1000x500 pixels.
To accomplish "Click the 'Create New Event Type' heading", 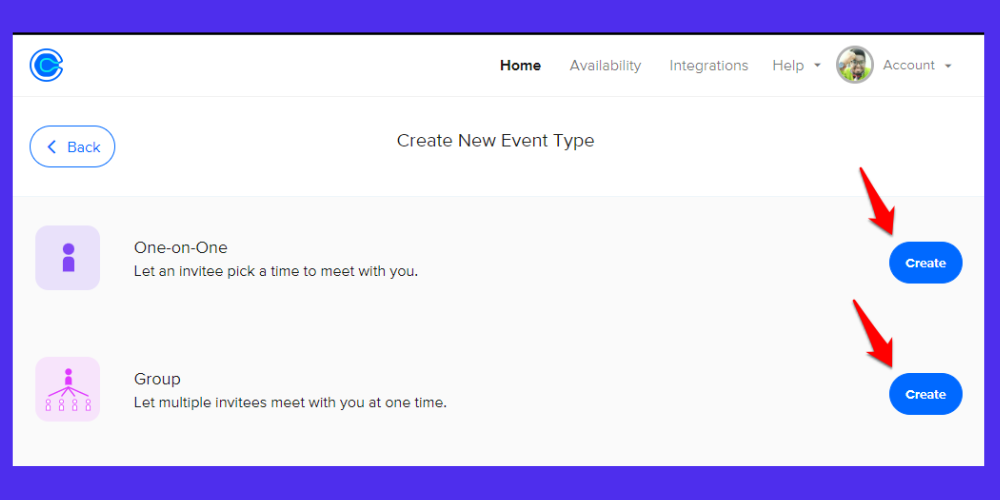I will tap(496, 140).
